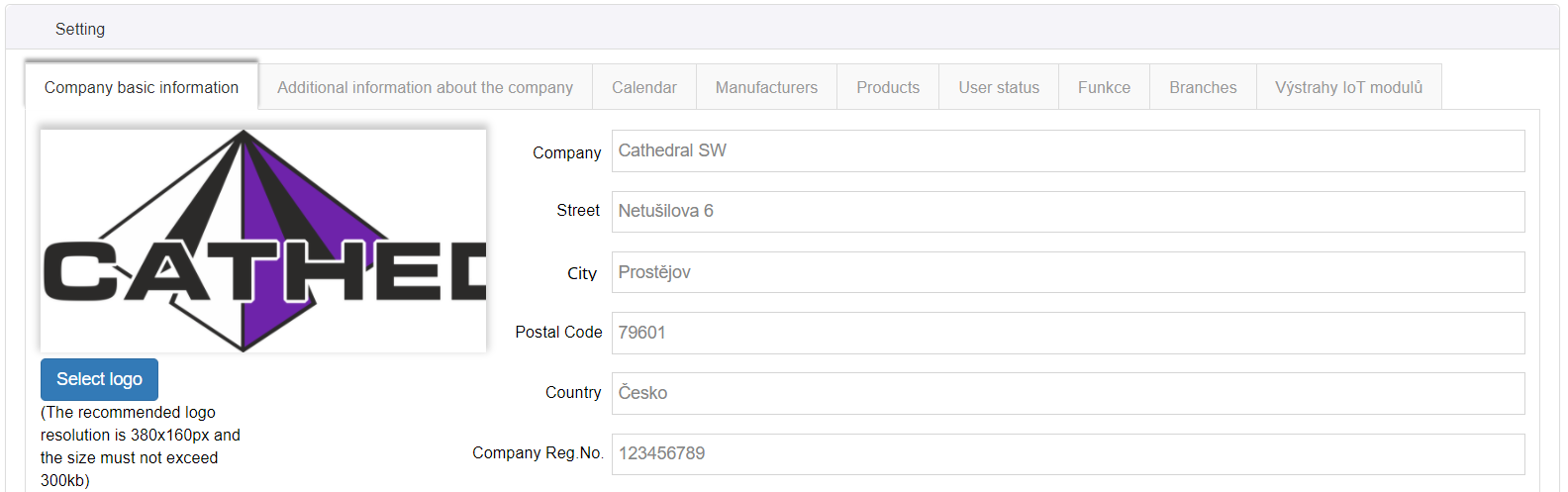The height and width of the screenshot is (492, 1568).
Task: Click the City label
Action: point(582,273)
